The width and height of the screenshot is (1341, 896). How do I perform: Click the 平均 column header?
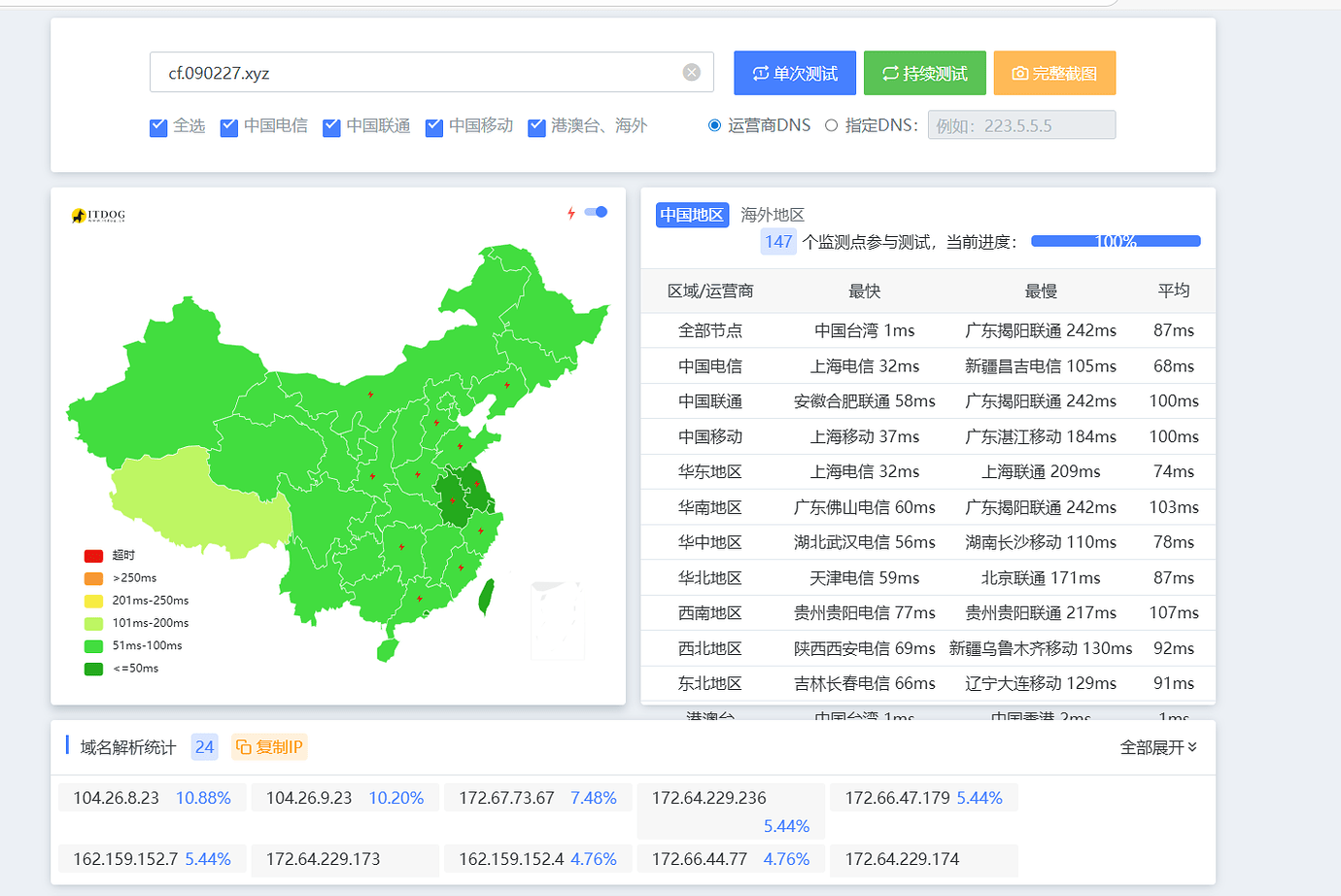(x=1174, y=291)
